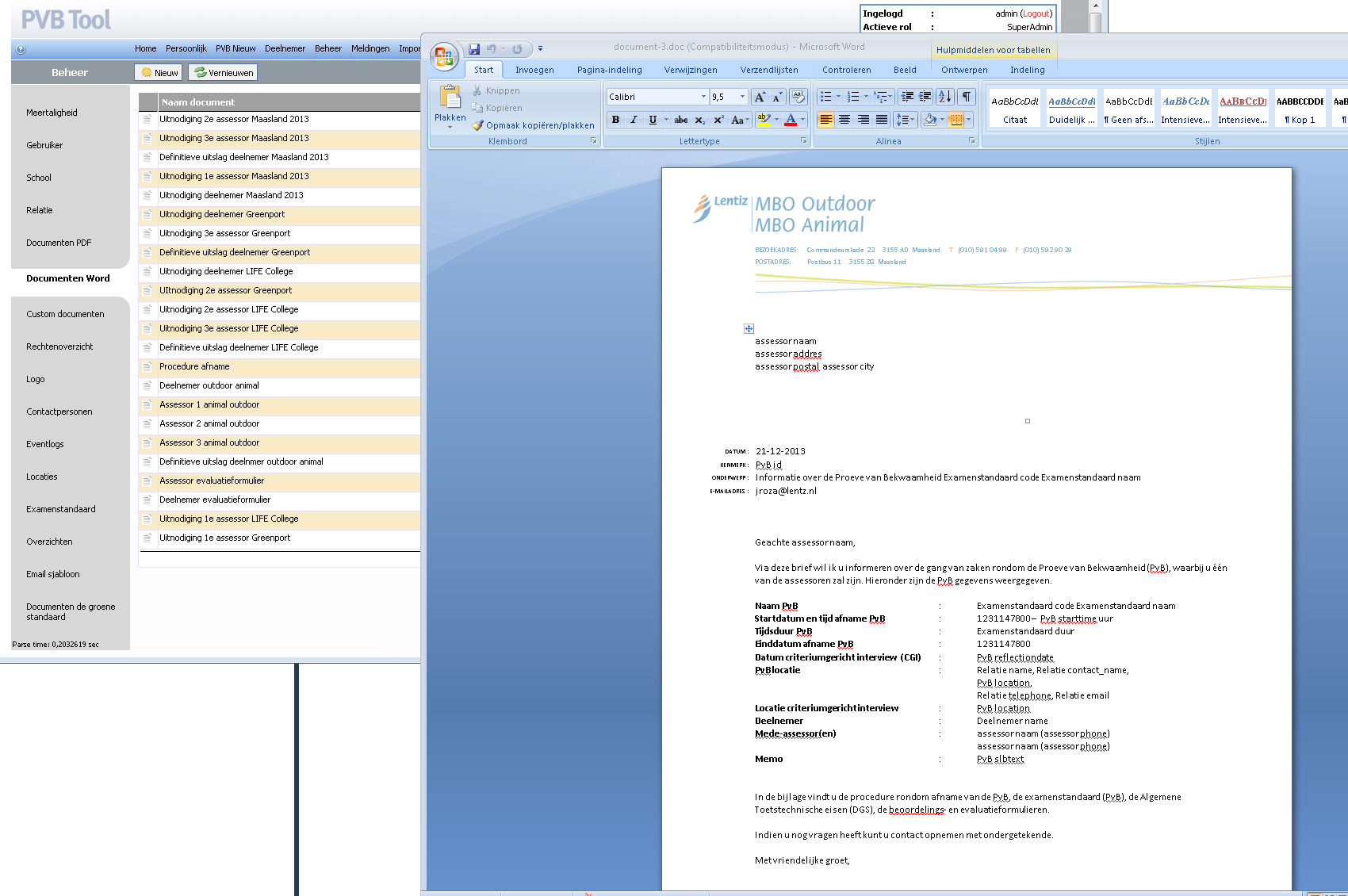Toggle Underline formatting

coord(653,120)
